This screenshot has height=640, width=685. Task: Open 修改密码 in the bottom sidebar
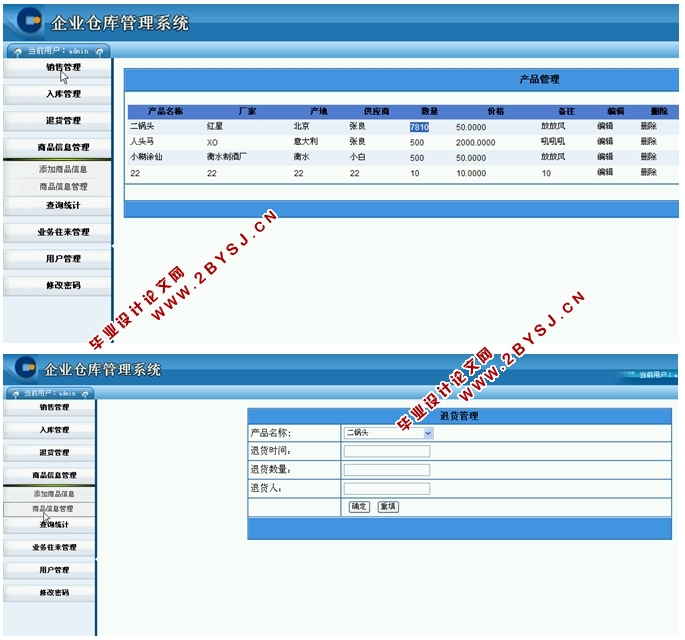(x=49, y=593)
